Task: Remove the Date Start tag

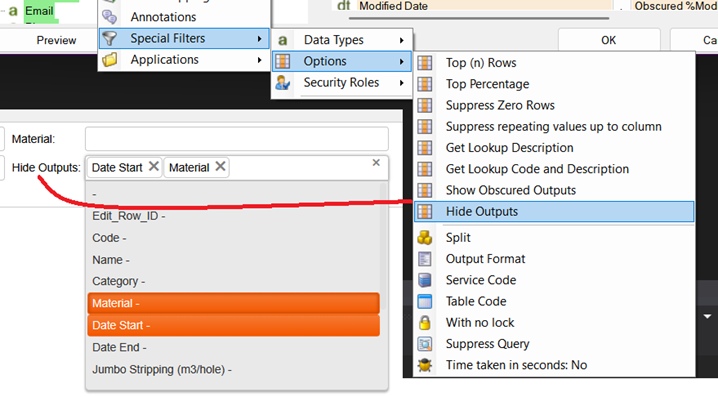Action: 154,166
